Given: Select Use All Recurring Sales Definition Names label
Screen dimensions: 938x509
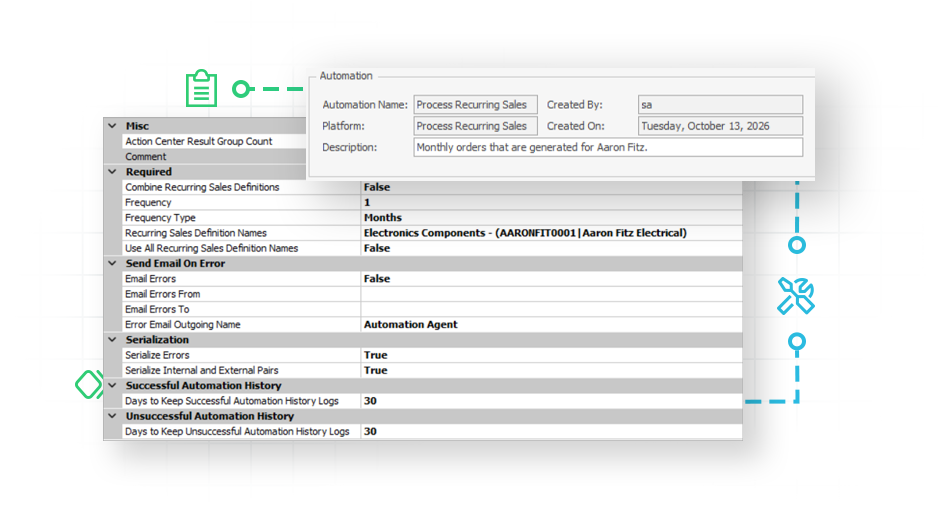Looking at the screenshot, I should [211, 248].
